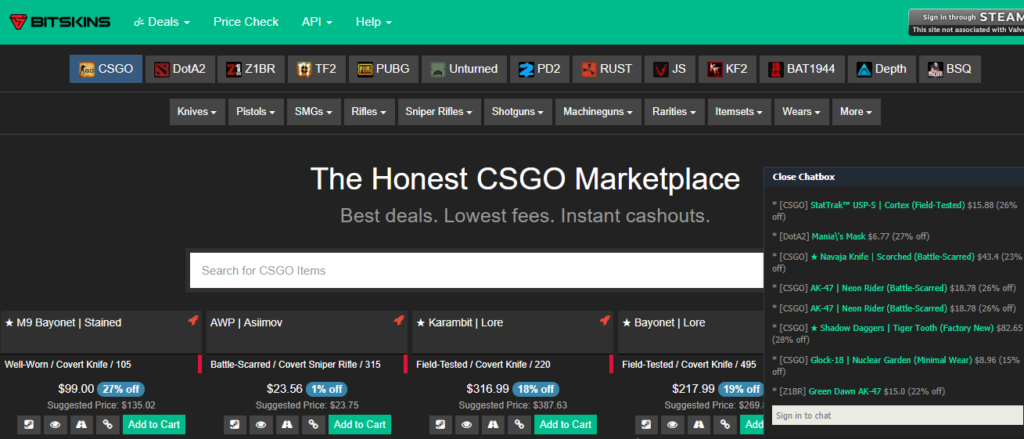
Task: Expand the Knives category dropdown
Action: [197, 111]
